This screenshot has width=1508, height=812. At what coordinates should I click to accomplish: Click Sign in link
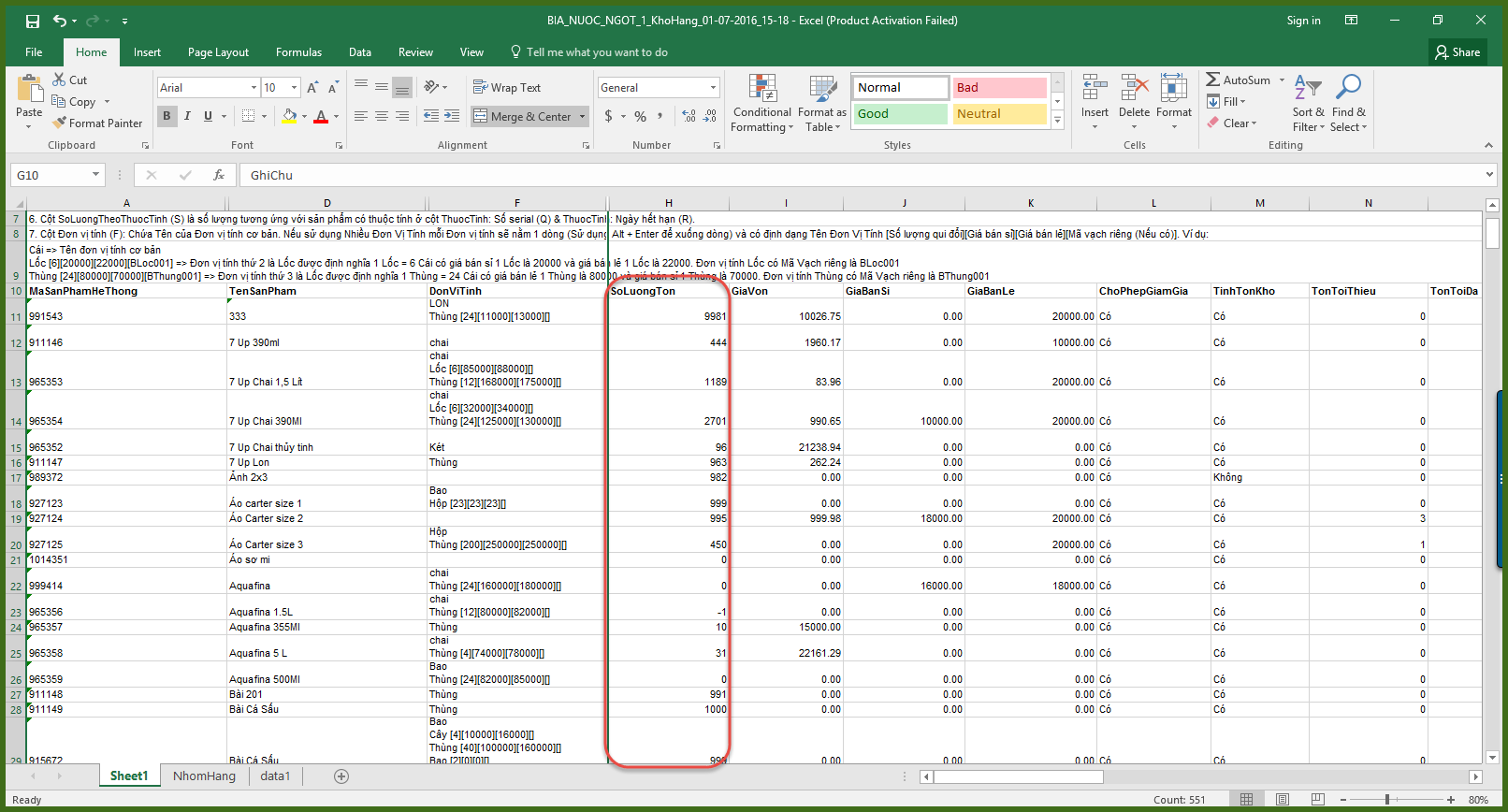[1303, 21]
